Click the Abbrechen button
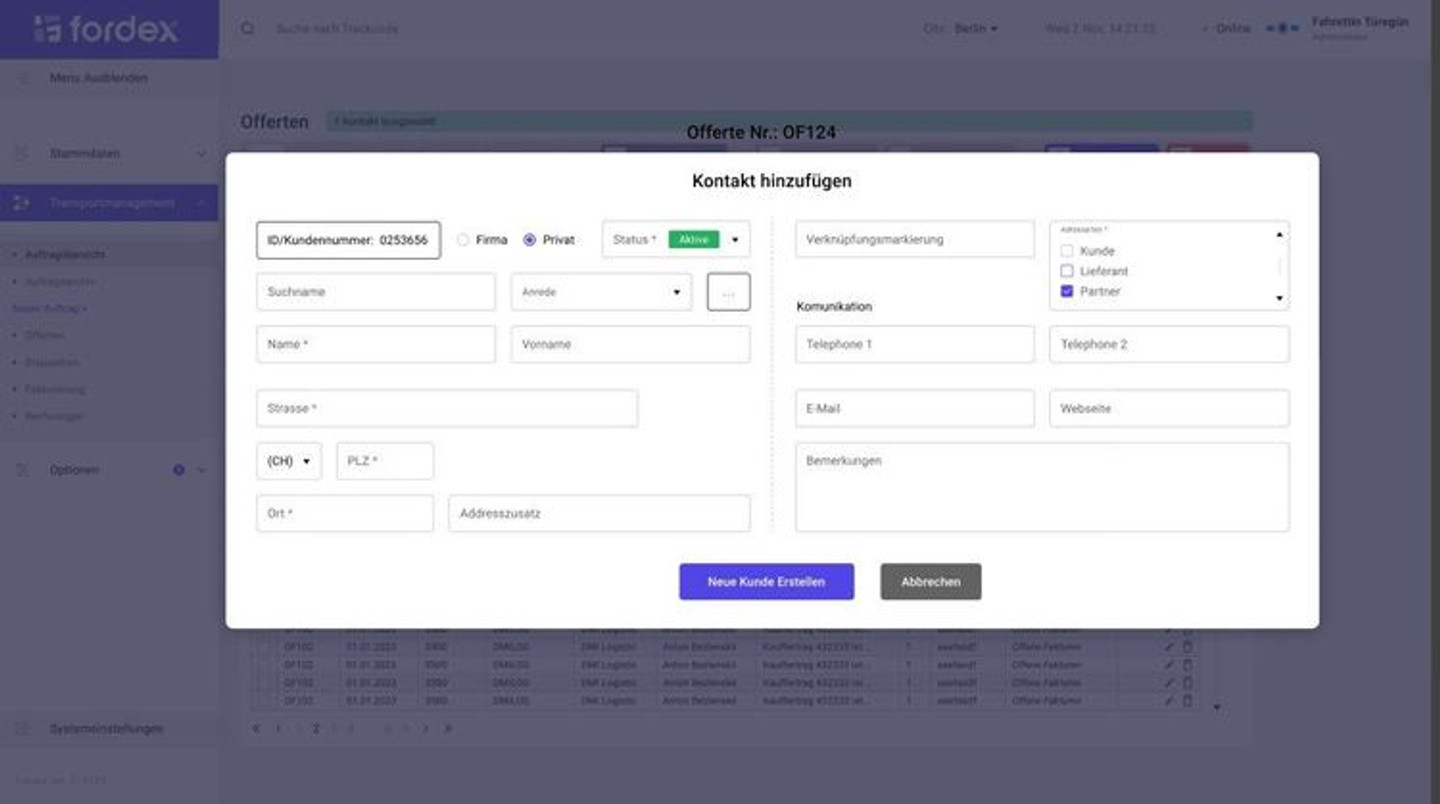 [x=930, y=582]
